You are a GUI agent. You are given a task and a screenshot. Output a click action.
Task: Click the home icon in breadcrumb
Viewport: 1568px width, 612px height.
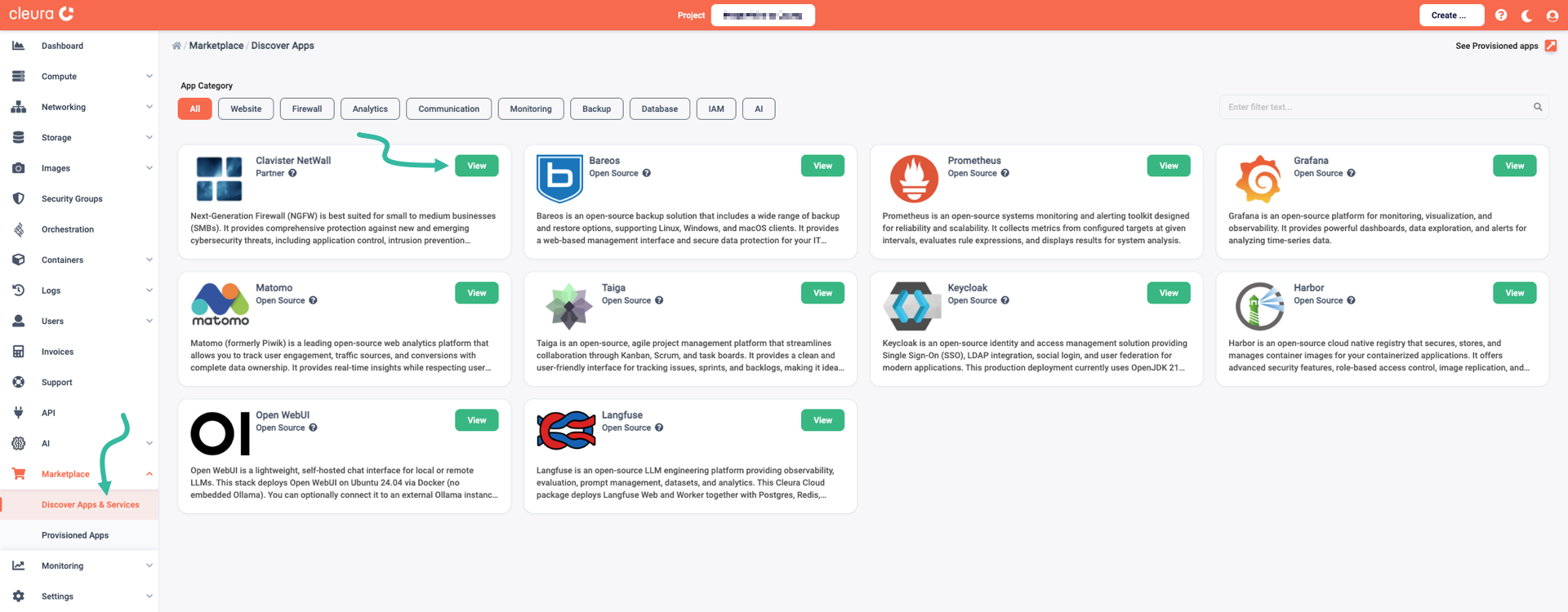(176, 46)
